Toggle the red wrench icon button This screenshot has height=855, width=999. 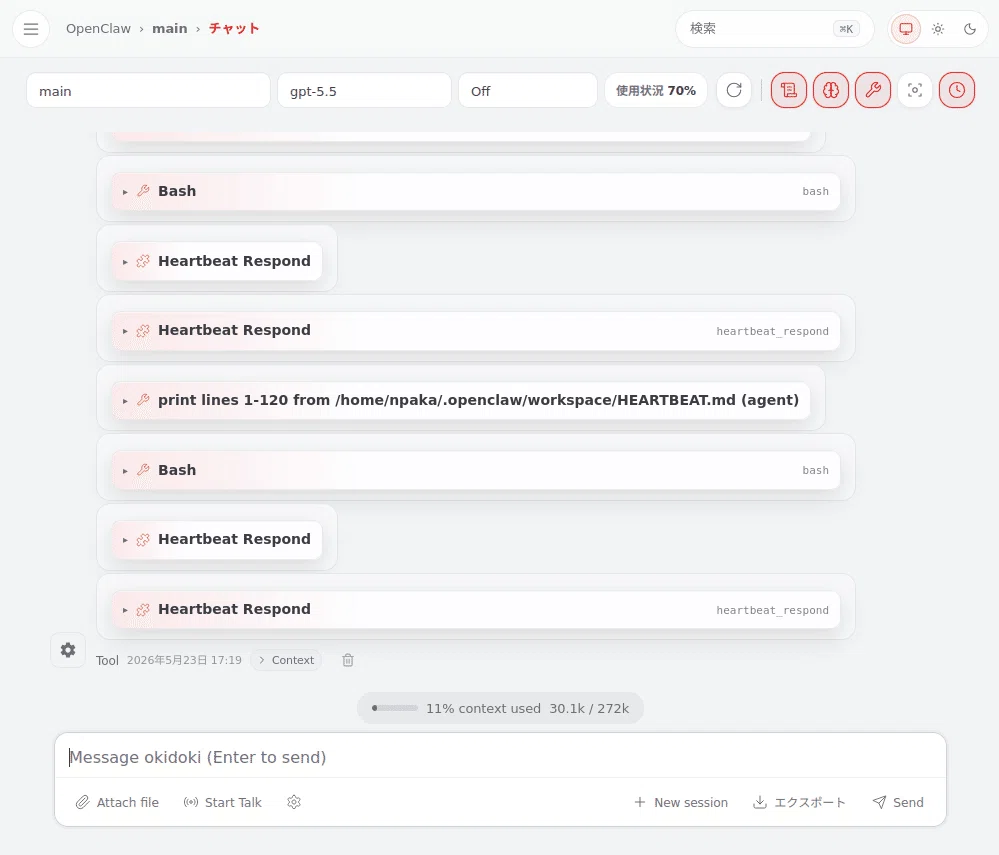[x=873, y=90]
